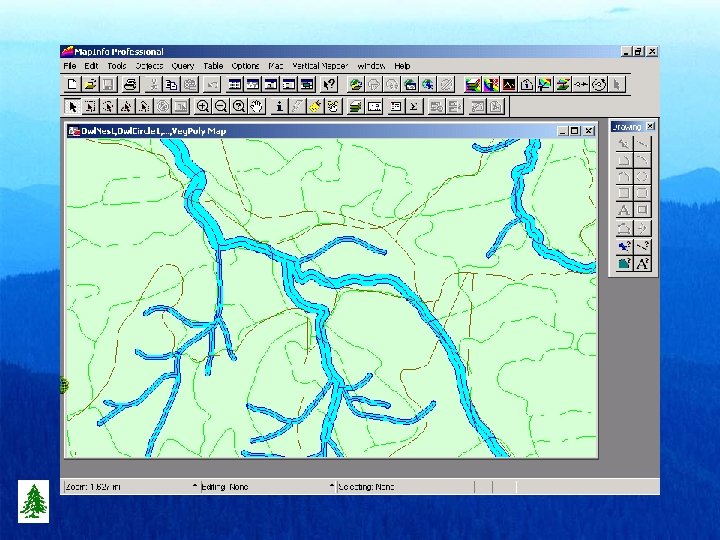The image size is (720, 540).
Task: Select the Arc tool in Drawing palette
Action: point(642,160)
